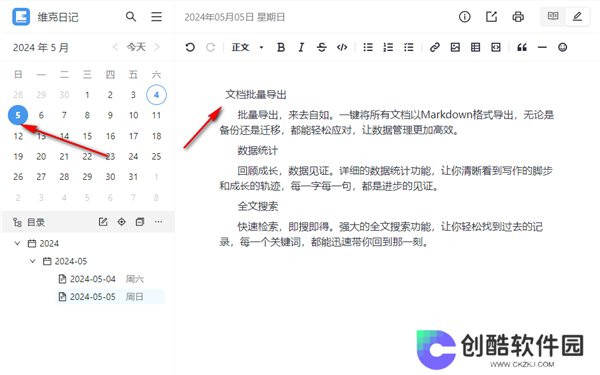Click the export document icon
This screenshot has width=600, height=375.
click(x=491, y=17)
